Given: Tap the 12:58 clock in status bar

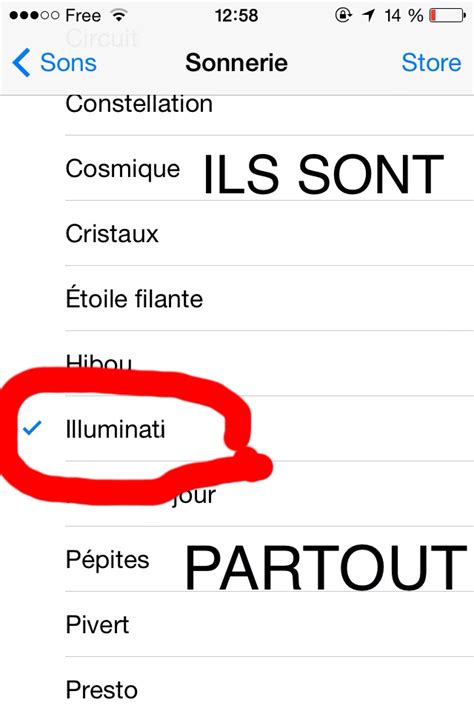Looking at the screenshot, I should pos(236,15).
